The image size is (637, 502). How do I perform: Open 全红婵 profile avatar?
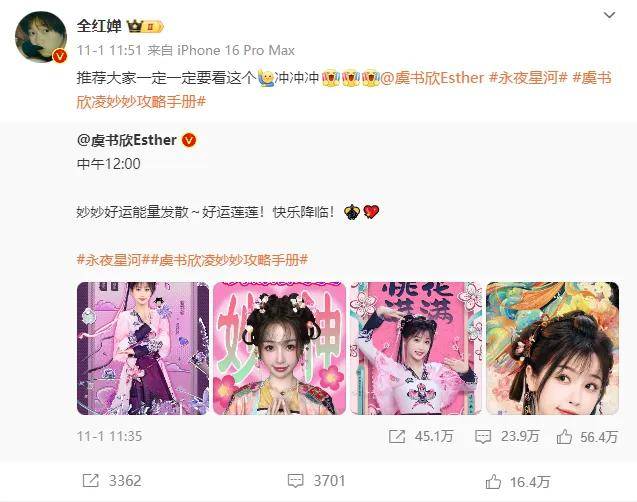point(41,37)
